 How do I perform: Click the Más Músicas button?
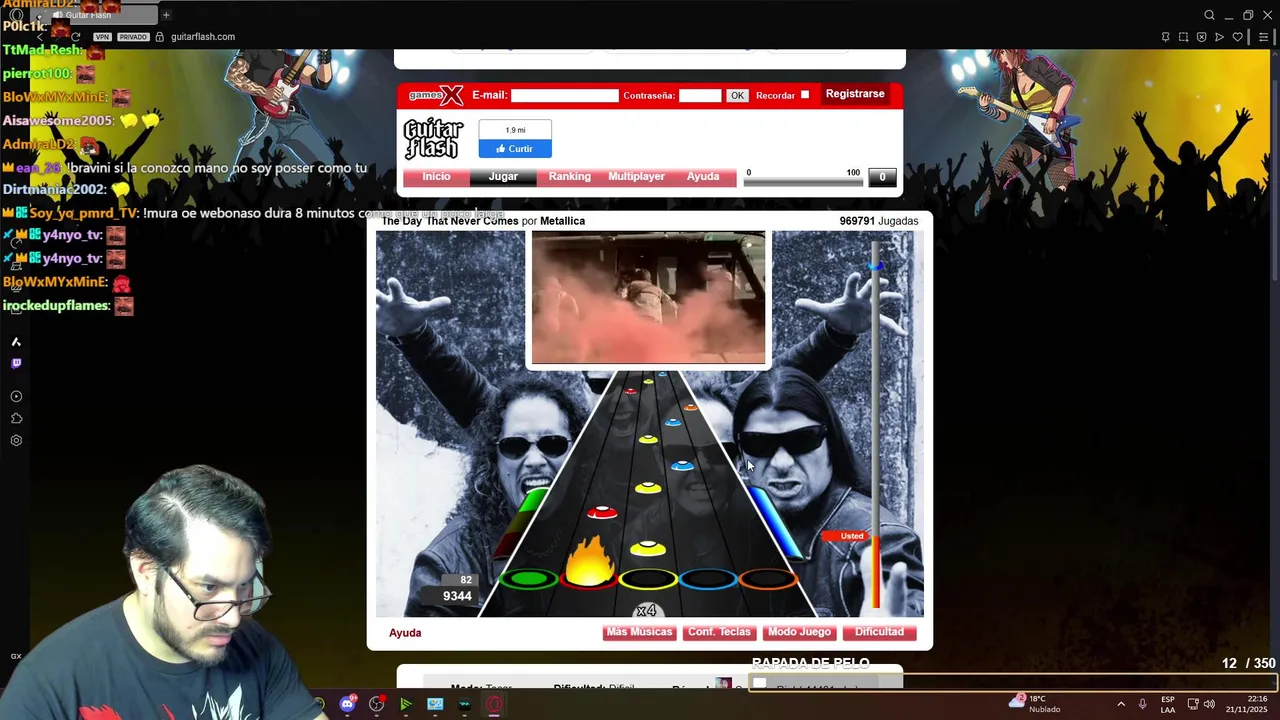[640, 632]
